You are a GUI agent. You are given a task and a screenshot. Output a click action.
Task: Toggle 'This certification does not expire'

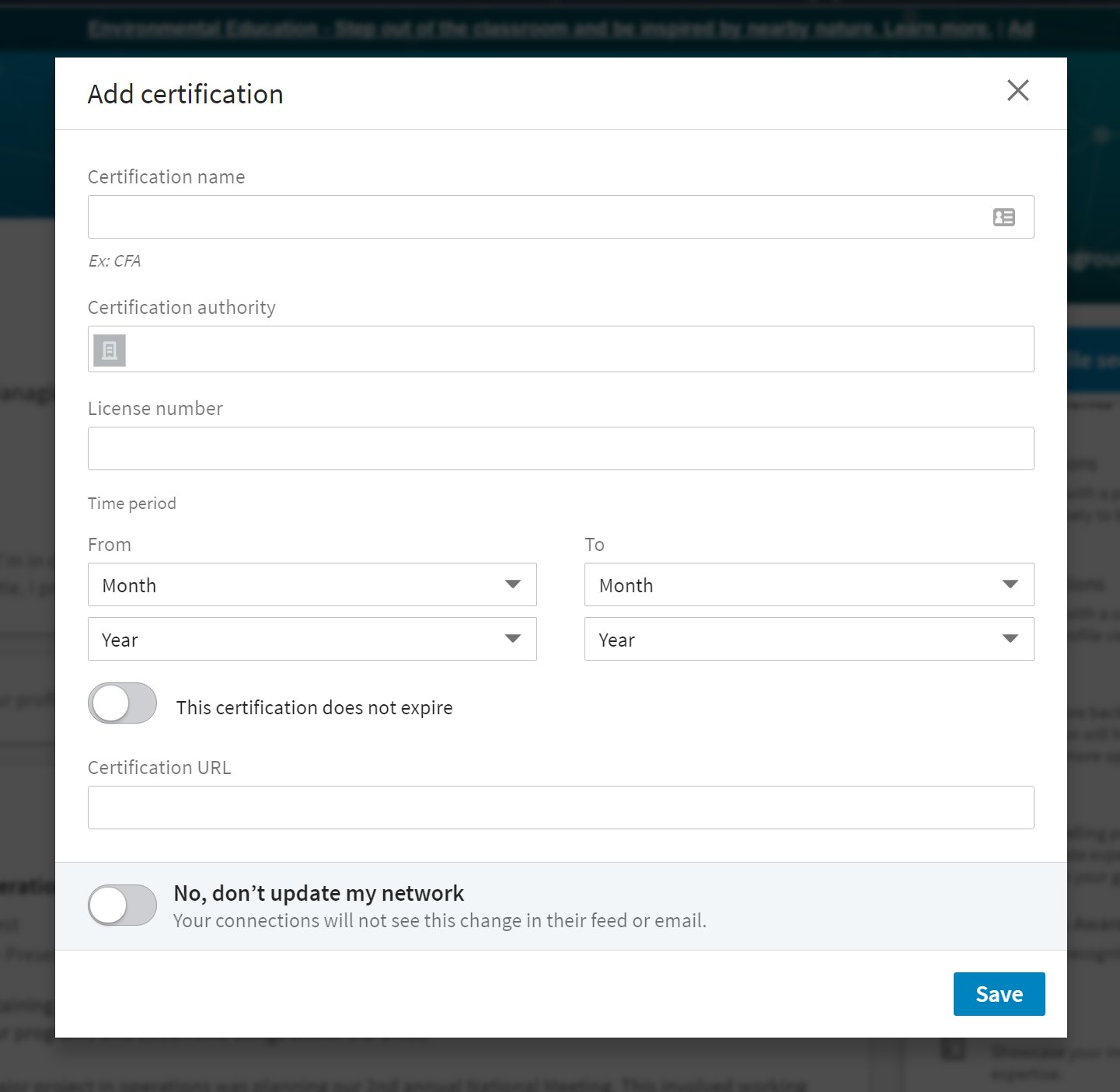122,703
